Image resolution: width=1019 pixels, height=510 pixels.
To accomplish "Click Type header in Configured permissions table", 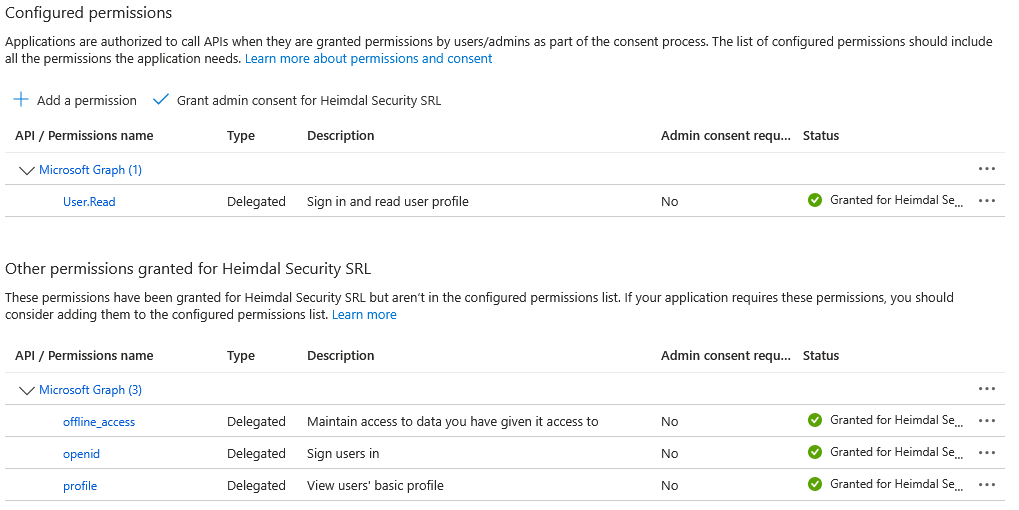I will point(240,136).
